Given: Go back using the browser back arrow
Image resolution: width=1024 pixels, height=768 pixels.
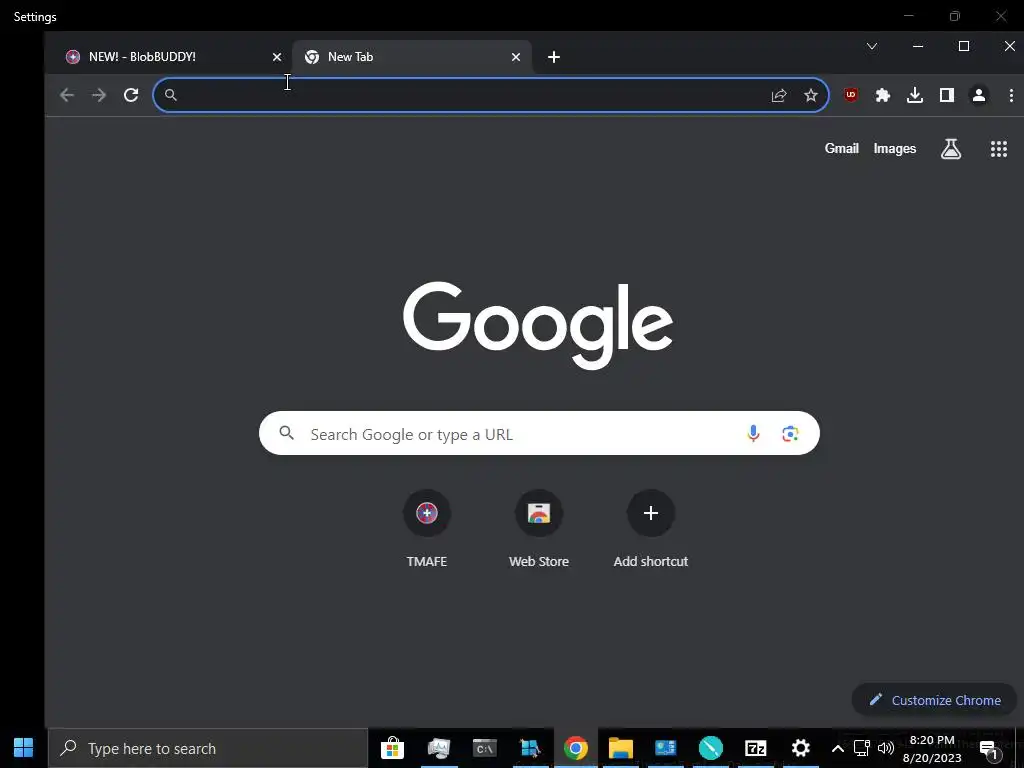Looking at the screenshot, I should (x=67, y=95).
